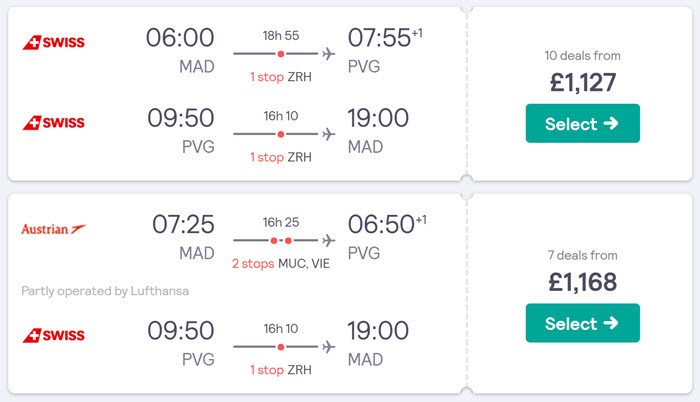Viewport: 700px width, 402px height.
Task: Click airplane icon on the 18h 55 route
Action: point(329,54)
